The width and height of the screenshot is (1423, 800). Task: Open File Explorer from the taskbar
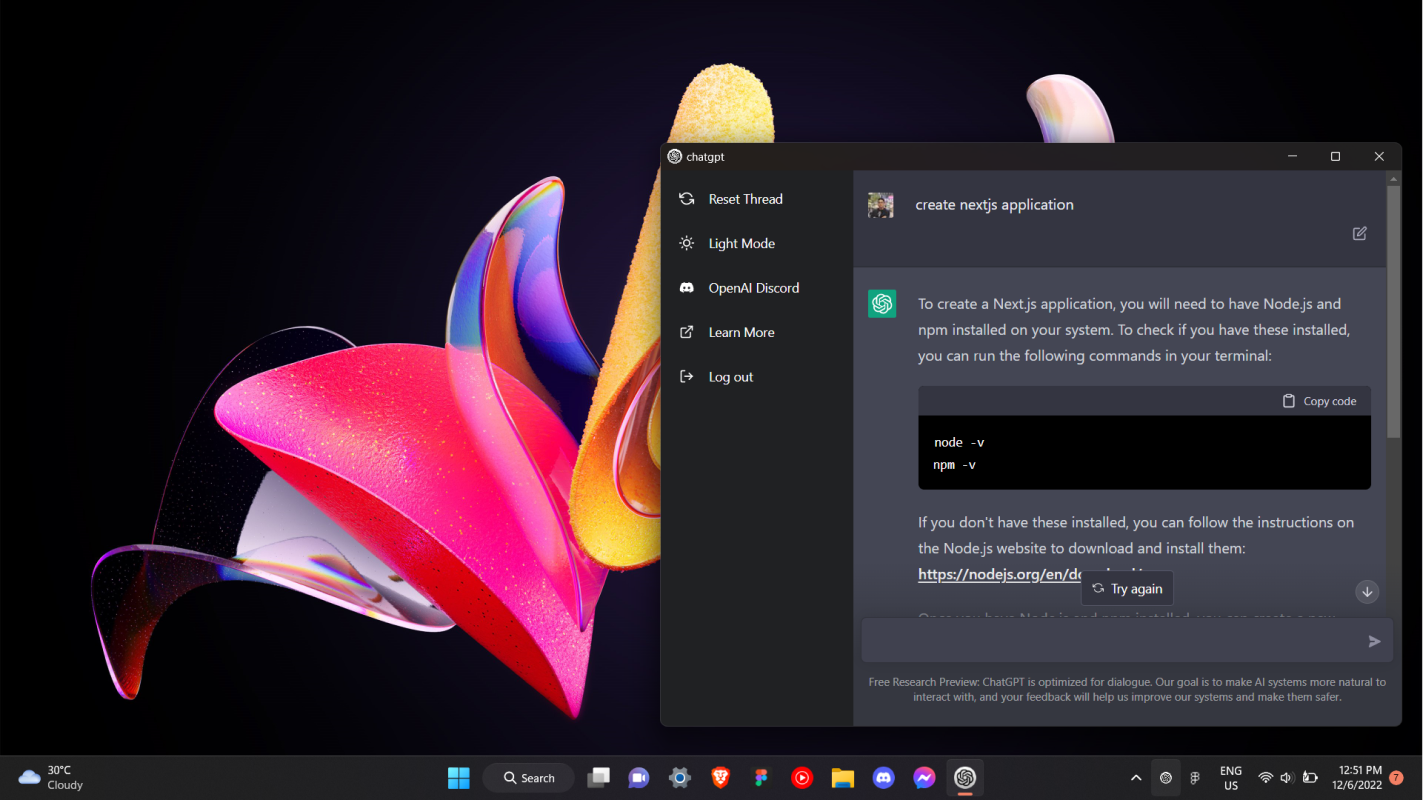(x=842, y=778)
